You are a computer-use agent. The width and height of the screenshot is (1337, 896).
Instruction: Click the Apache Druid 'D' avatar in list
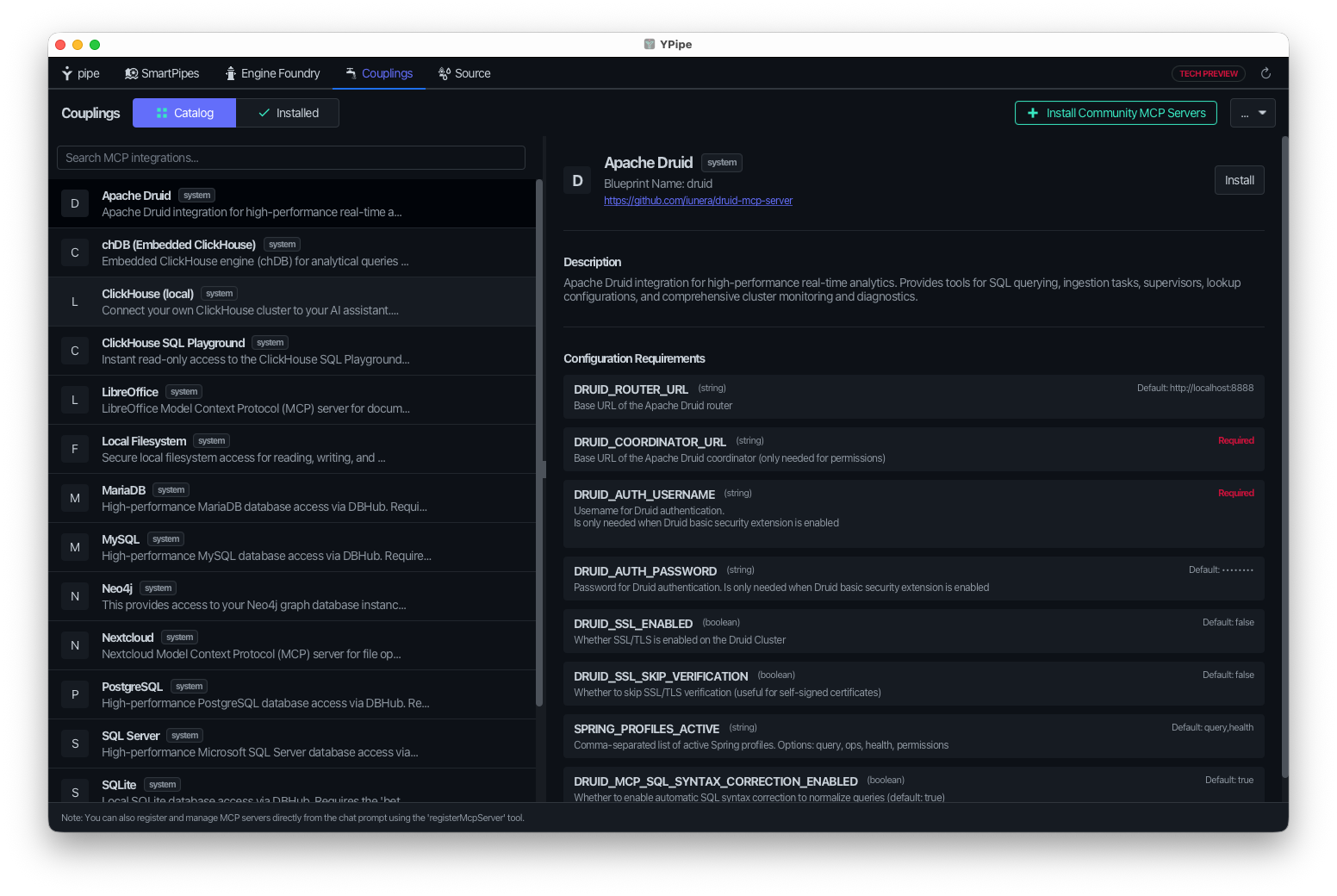coord(75,203)
